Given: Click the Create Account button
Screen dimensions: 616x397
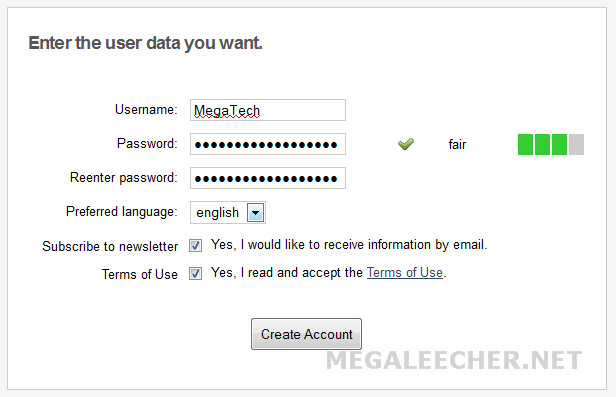Looking at the screenshot, I should pyautogui.click(x=306, y=334).
